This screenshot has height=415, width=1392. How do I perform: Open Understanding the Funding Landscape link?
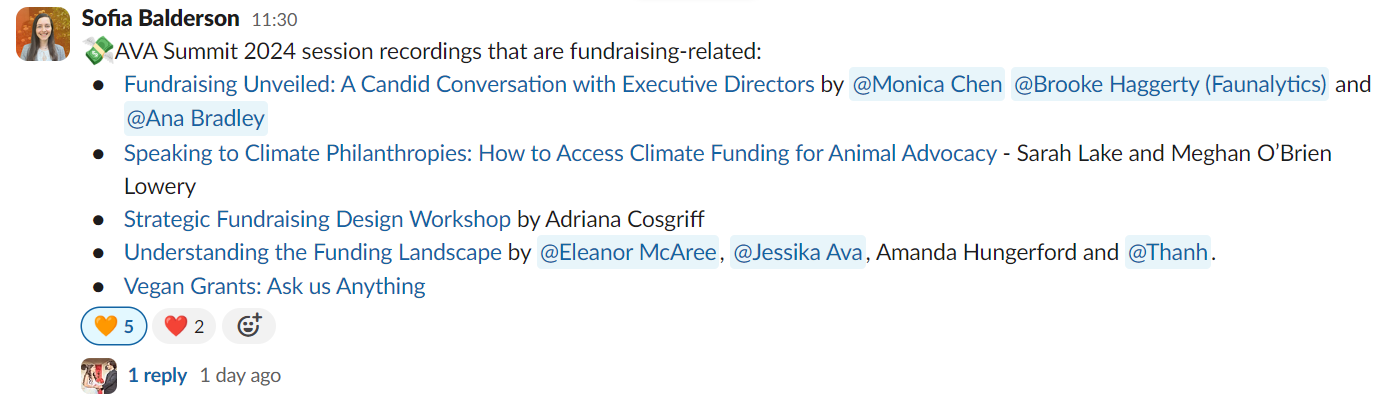click(313, 252)
